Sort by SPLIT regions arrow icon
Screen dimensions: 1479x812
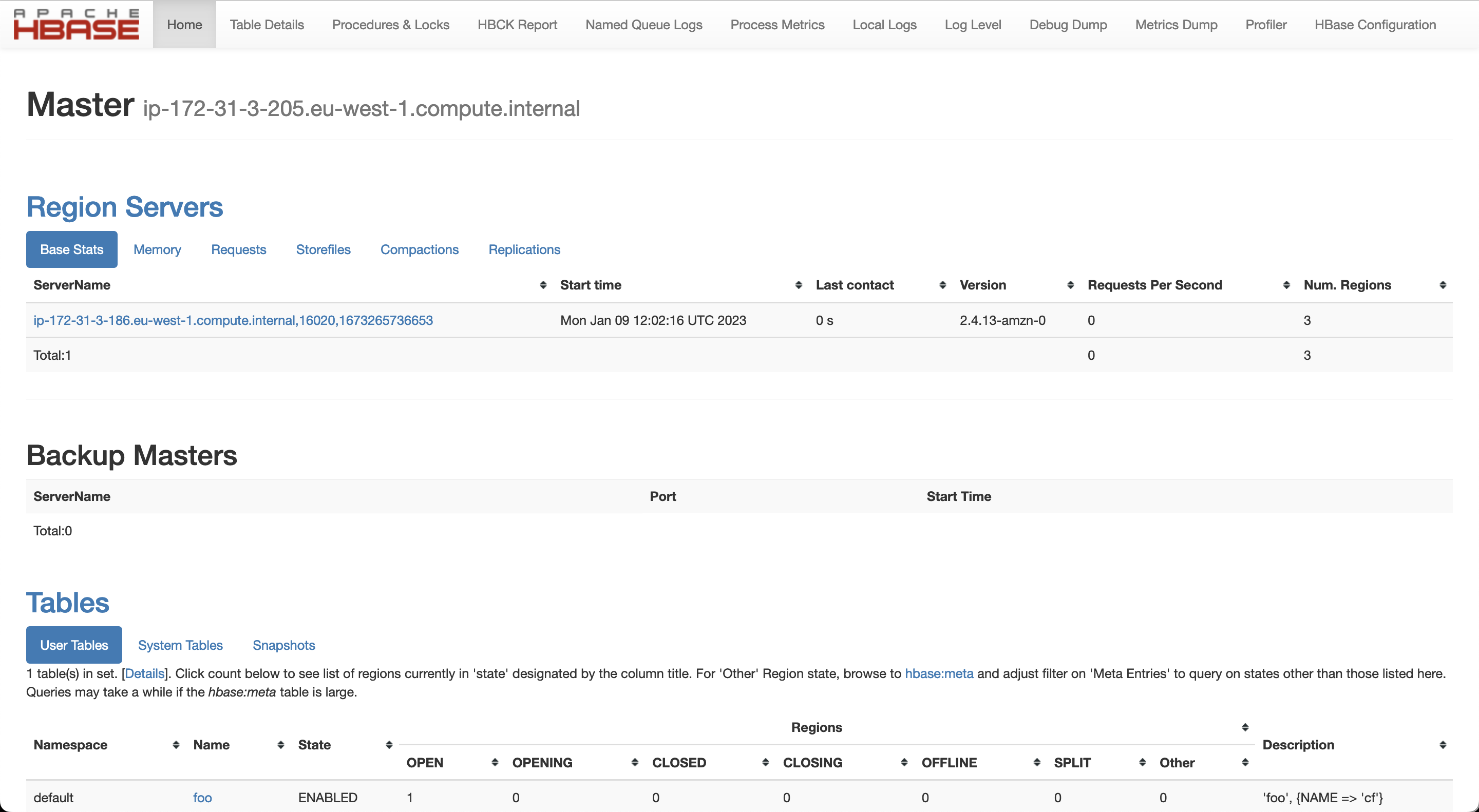pos(1143,763)
